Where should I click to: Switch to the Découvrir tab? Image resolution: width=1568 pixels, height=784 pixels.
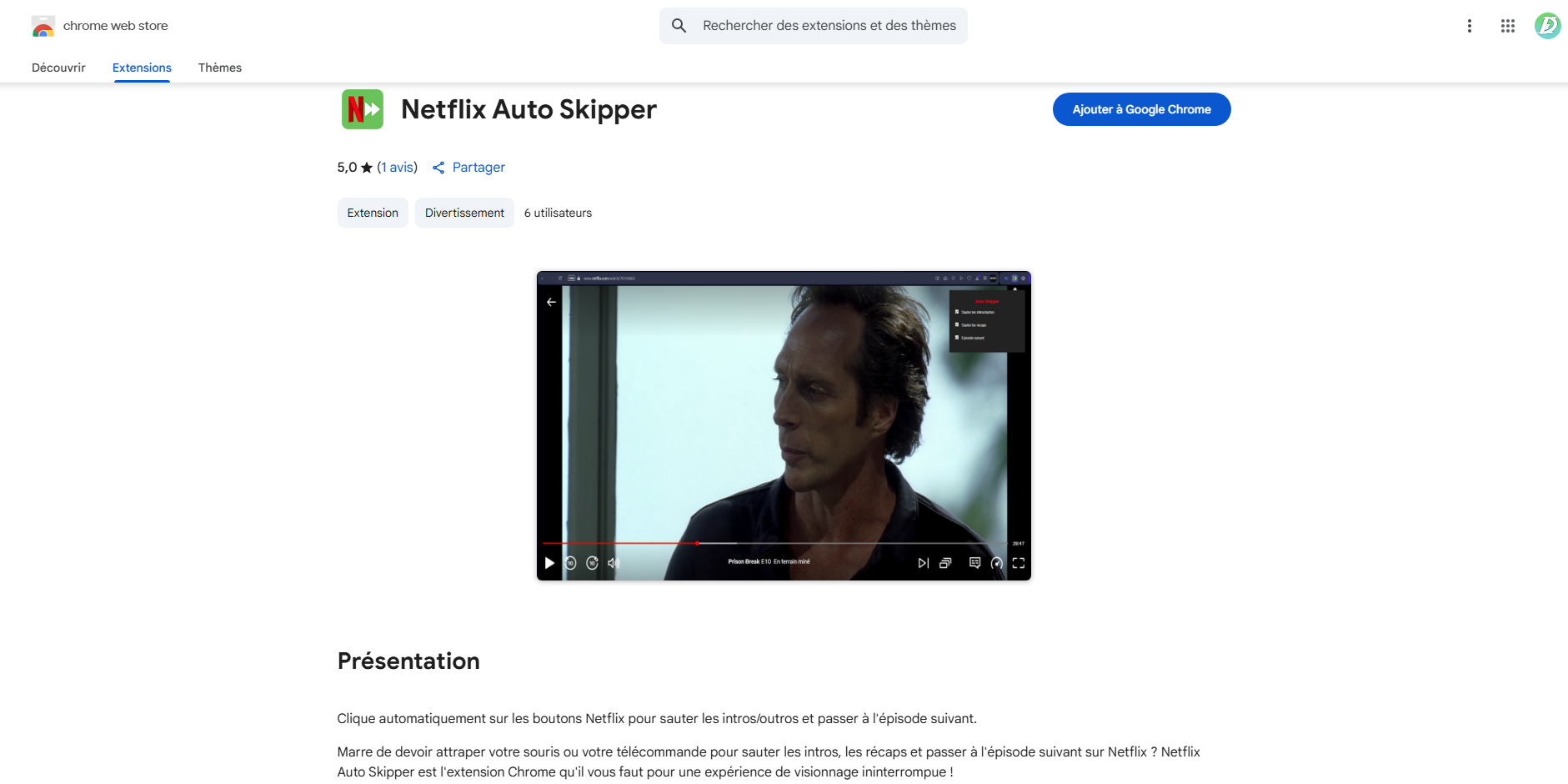tap(58, 68)
